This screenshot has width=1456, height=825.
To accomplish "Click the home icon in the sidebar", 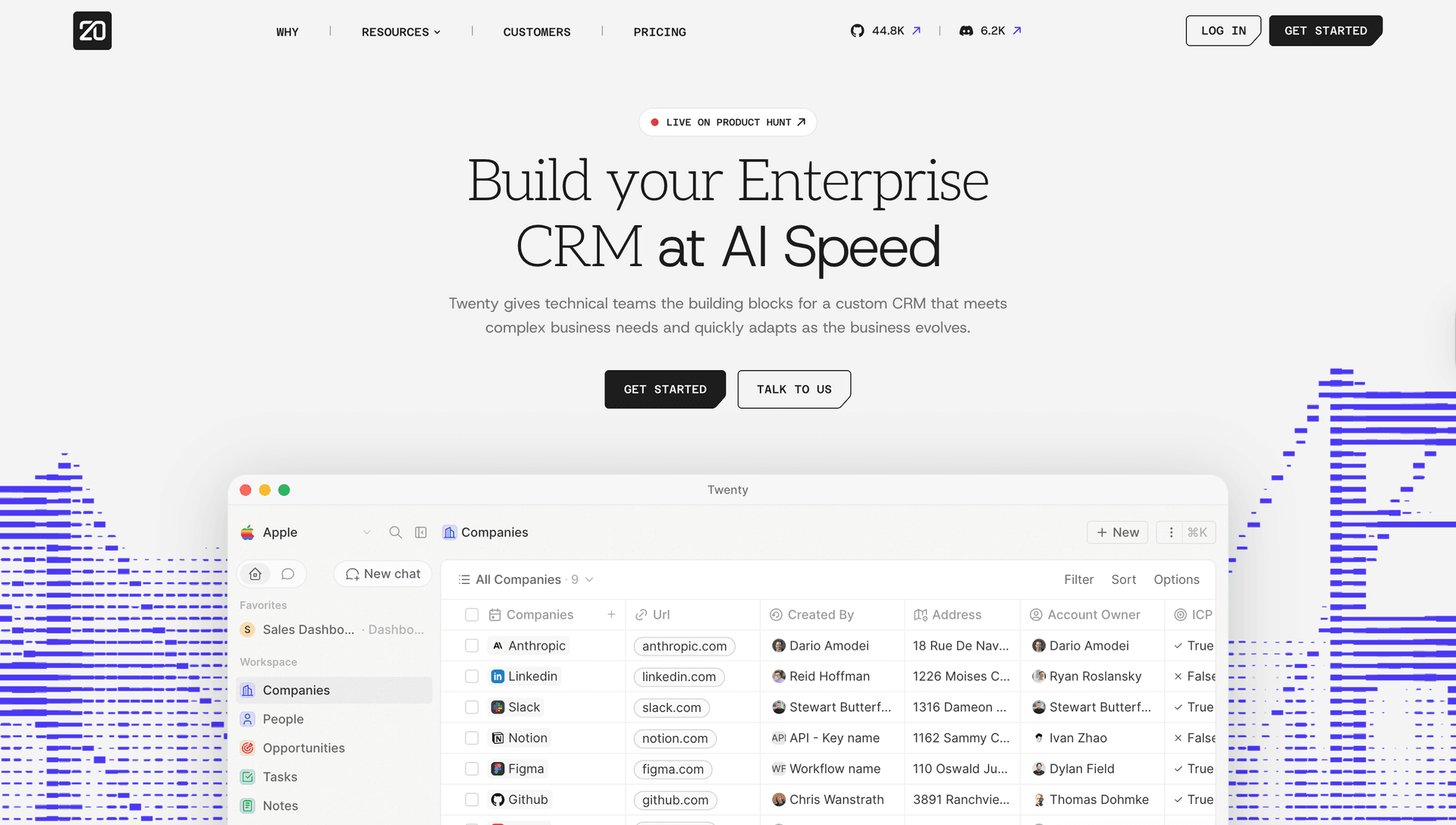I will tap(256, 574).
